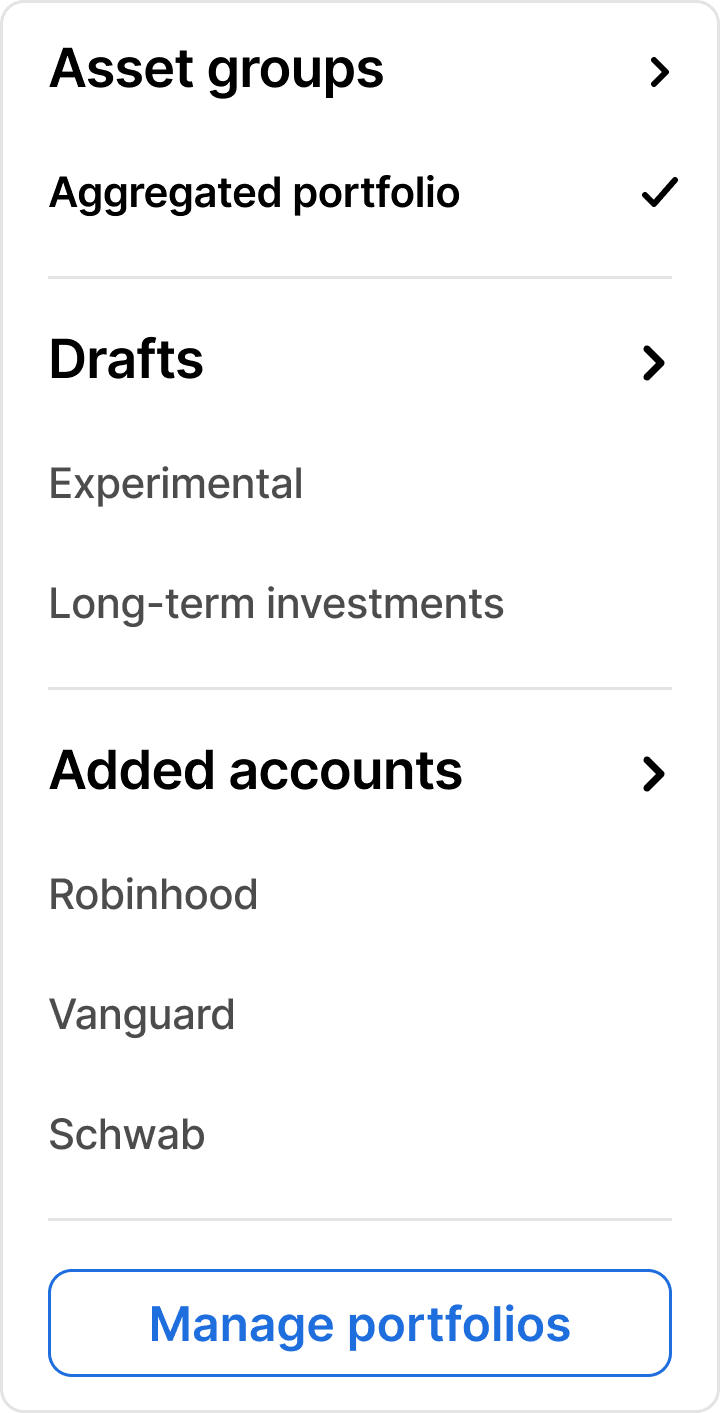Click the Drafts title text
Image resolution: width=720 pixels, height=1413 pixels.
pyautogui.click(x=126, y=360)
